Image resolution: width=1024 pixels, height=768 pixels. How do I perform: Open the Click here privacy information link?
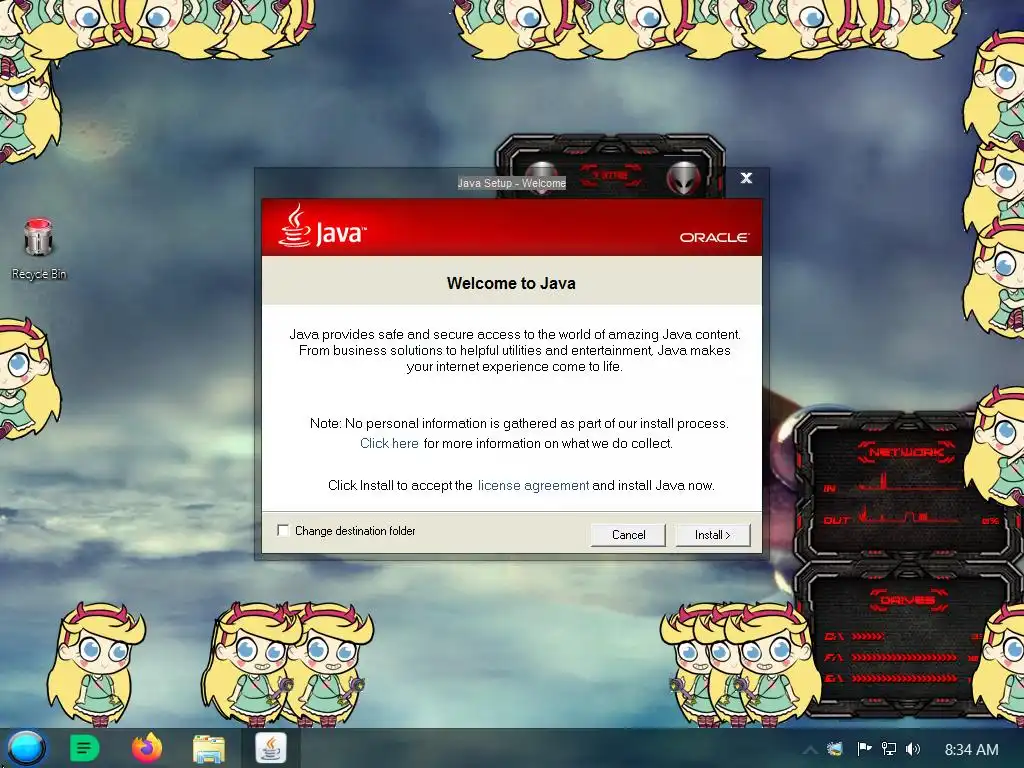389,443
